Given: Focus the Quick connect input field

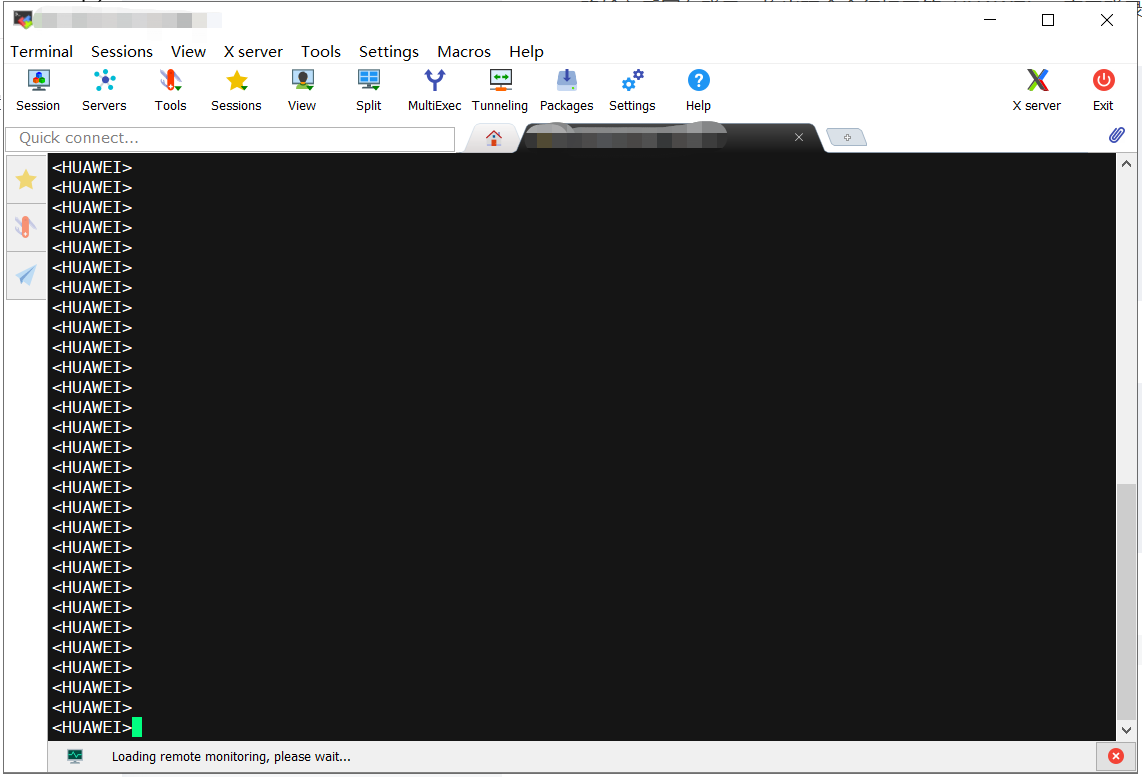Looking at the screenshot, I should 230,138.
